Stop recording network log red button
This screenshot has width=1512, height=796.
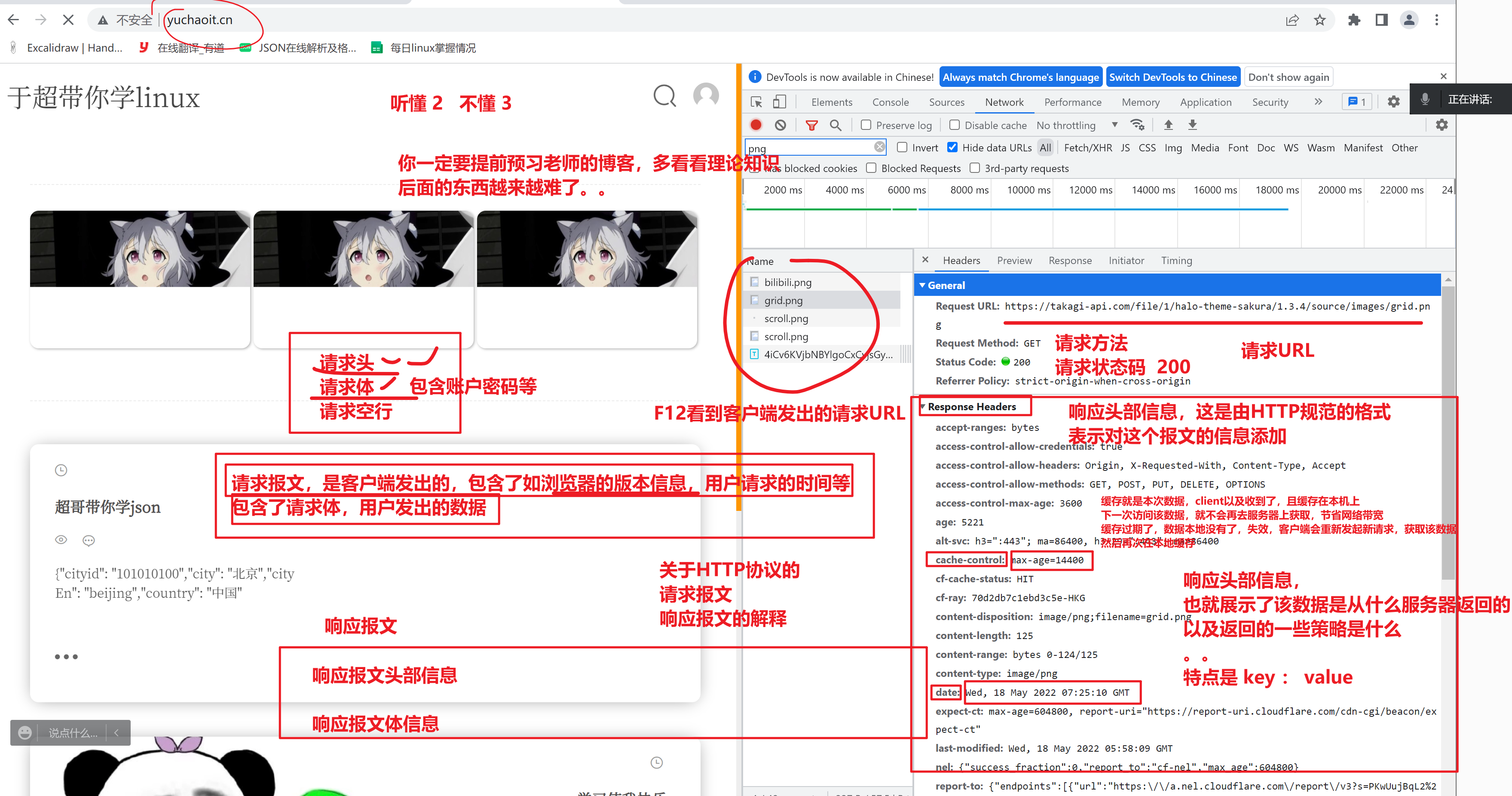coord(756,125)
